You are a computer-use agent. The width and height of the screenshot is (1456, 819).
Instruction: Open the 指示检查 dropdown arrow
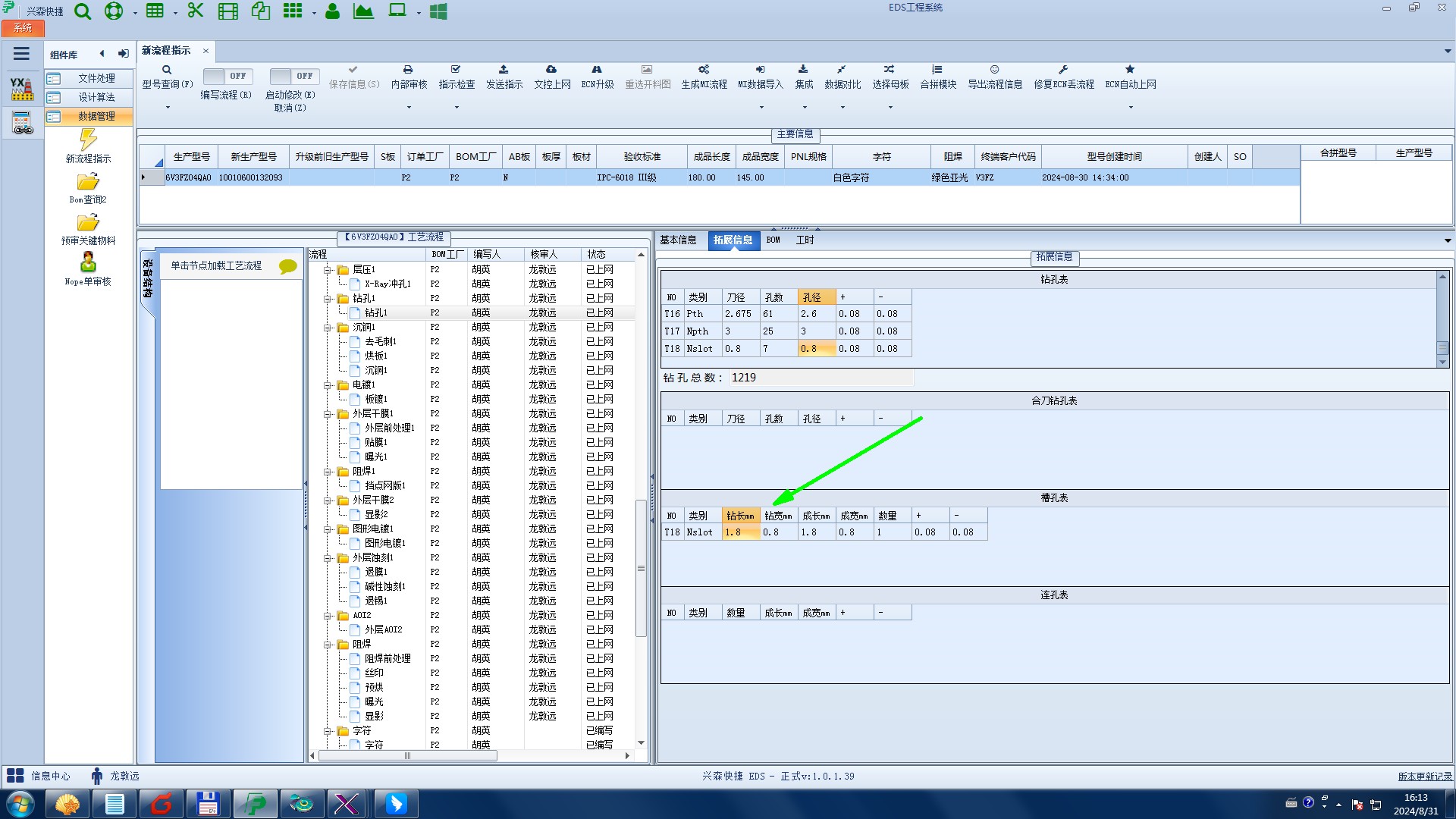[457, 108]
